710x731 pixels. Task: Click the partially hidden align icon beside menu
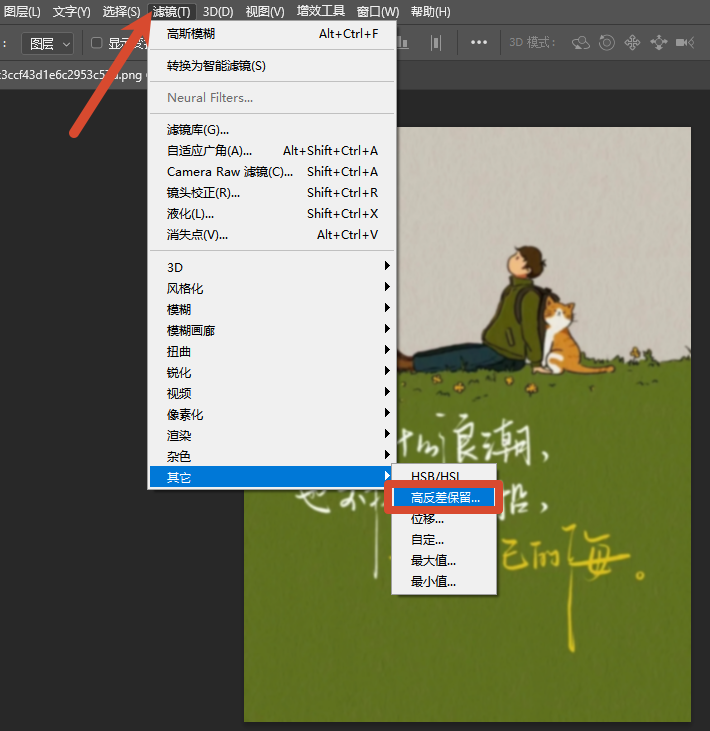pos(403,43)
